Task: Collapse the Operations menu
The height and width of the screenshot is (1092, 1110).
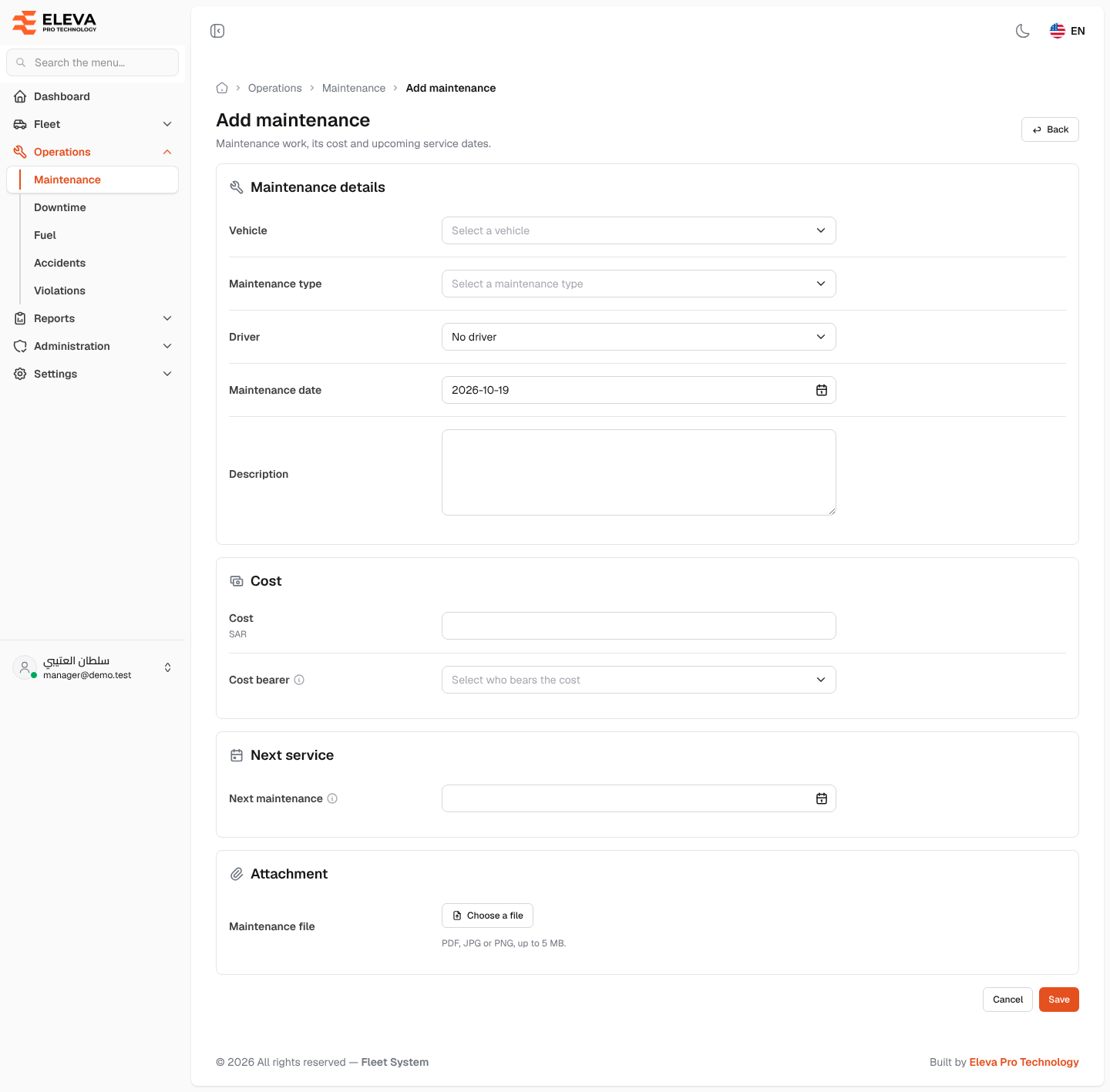Action: click(92, 152)
